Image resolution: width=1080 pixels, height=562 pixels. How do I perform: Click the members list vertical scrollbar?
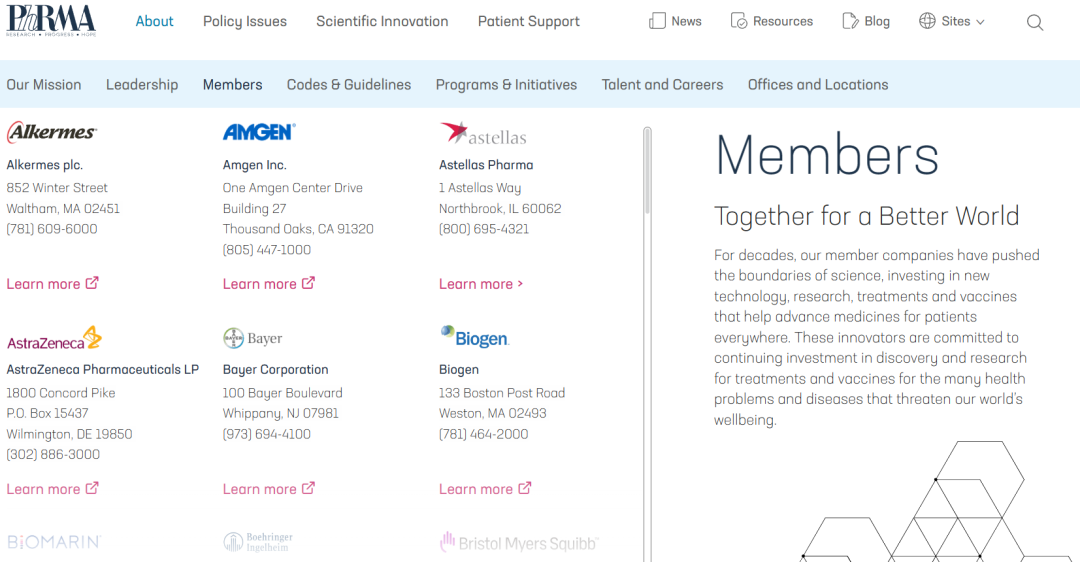click(647, 170)
